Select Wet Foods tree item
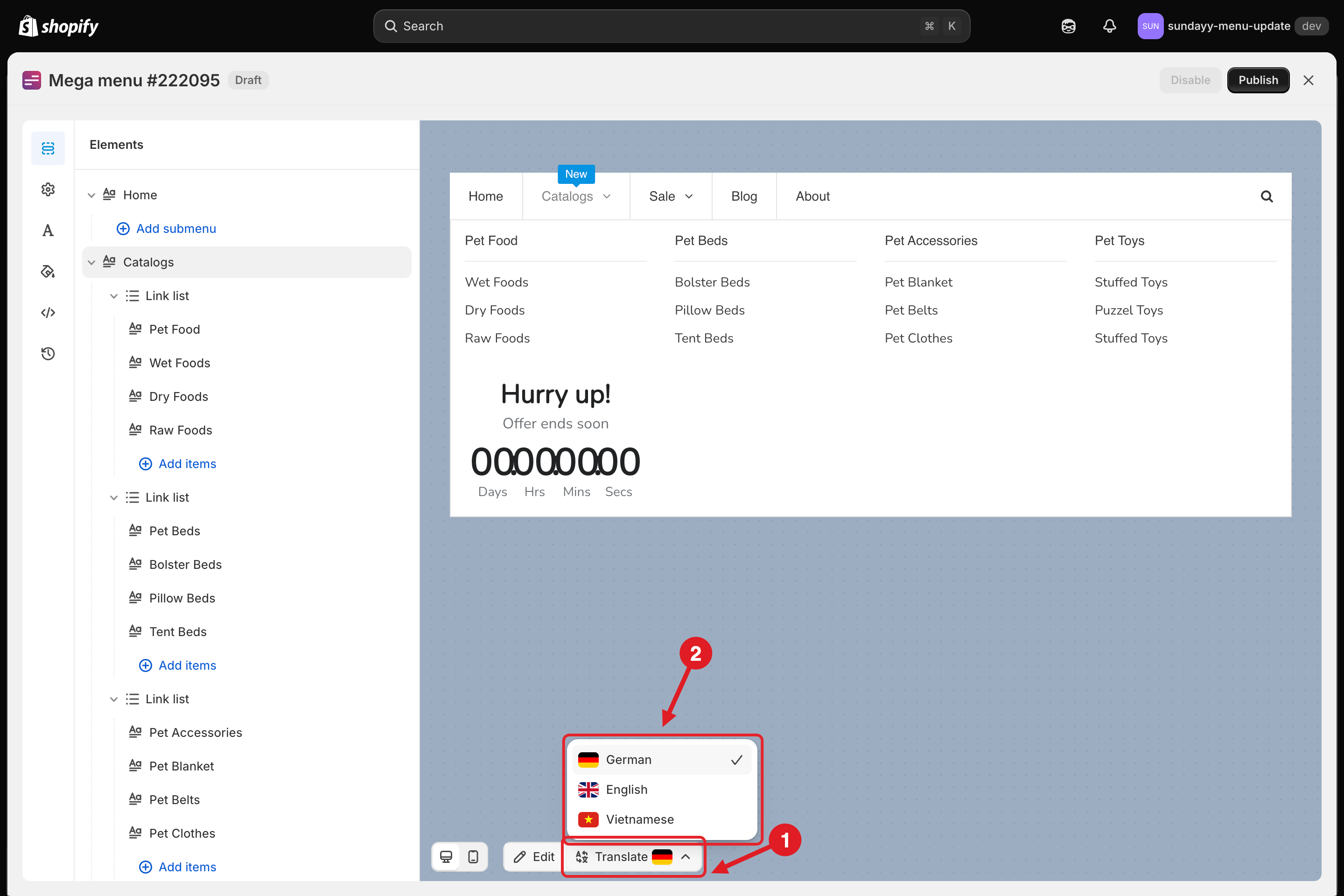Image resolution: width=1344 pixels, height=896 pixels. click(x=179, y=363)
